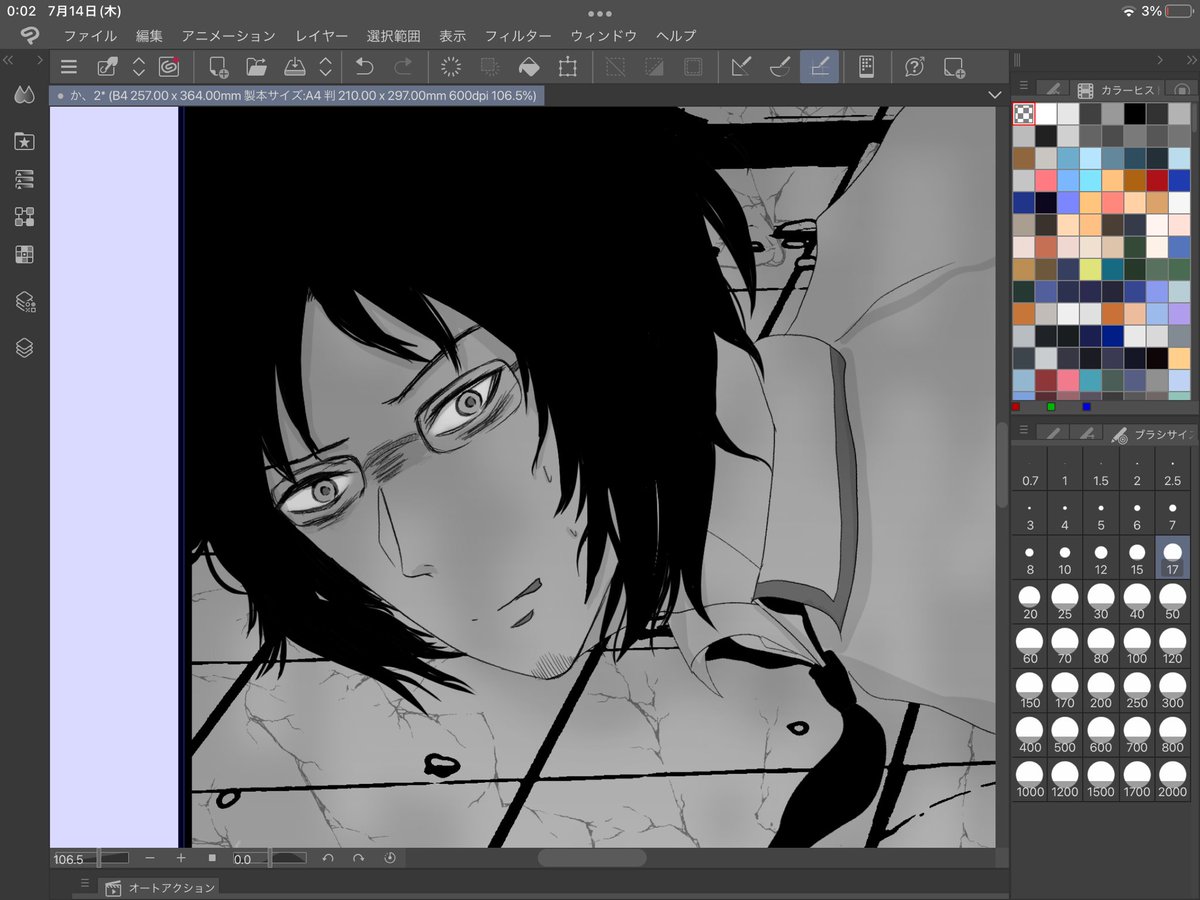The image size is (1200, 900).
Task: Toggle the highlighted snap to grid icon
Action: [x=819, y=67]
